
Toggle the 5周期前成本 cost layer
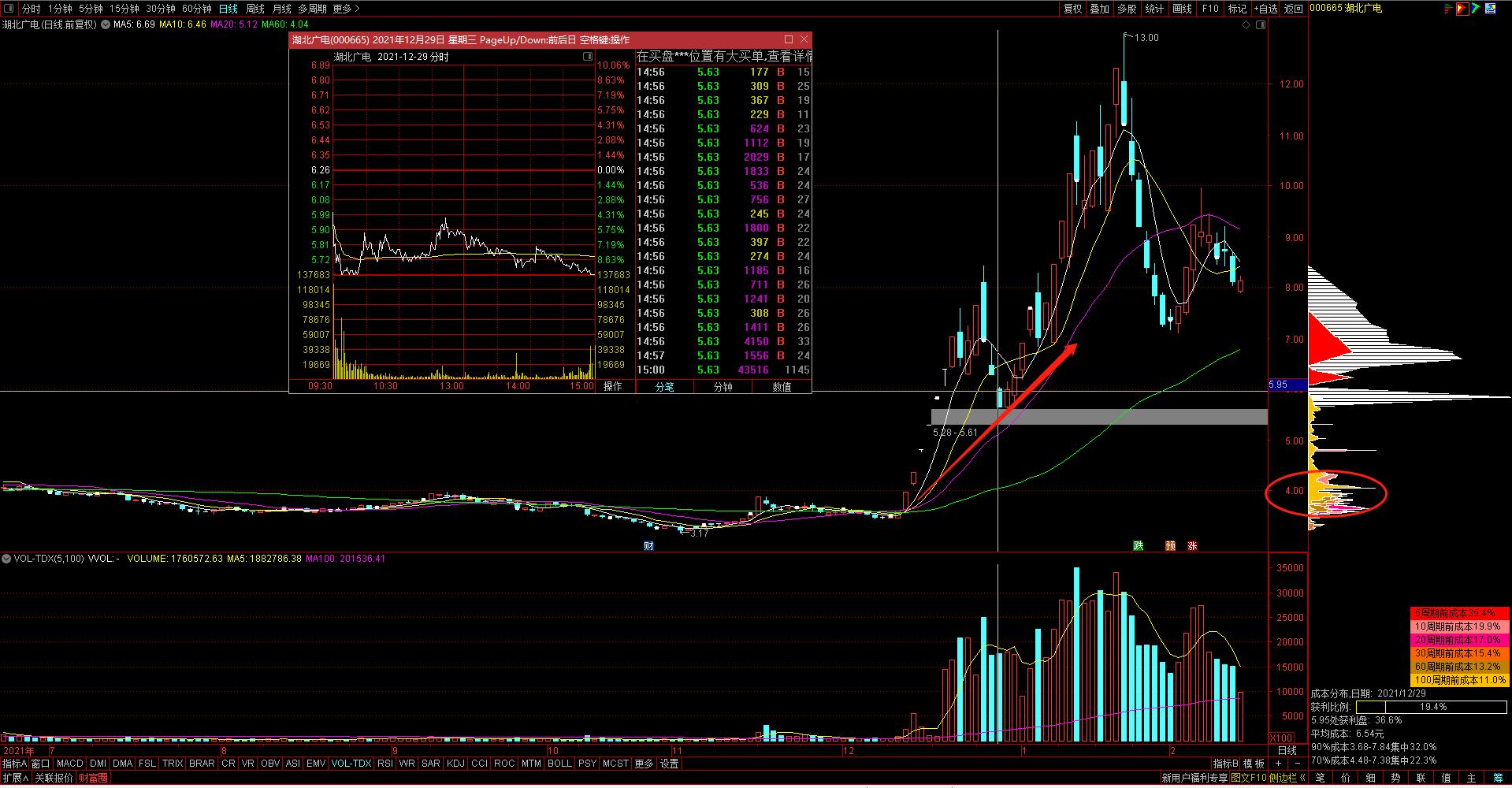(x=1458, y=613)
